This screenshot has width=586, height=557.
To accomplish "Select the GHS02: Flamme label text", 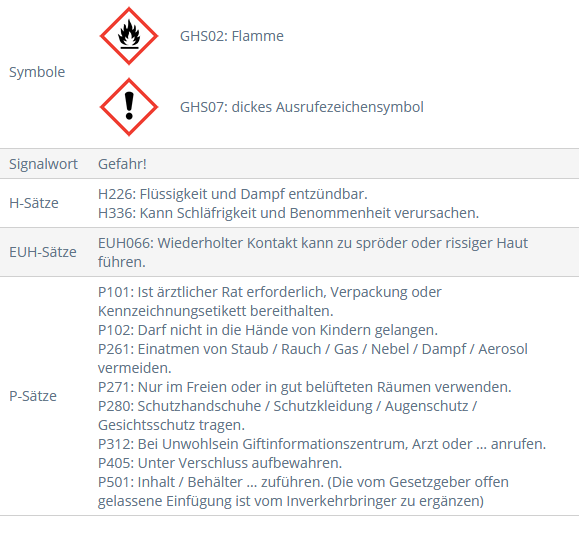I will coord(232,36).
